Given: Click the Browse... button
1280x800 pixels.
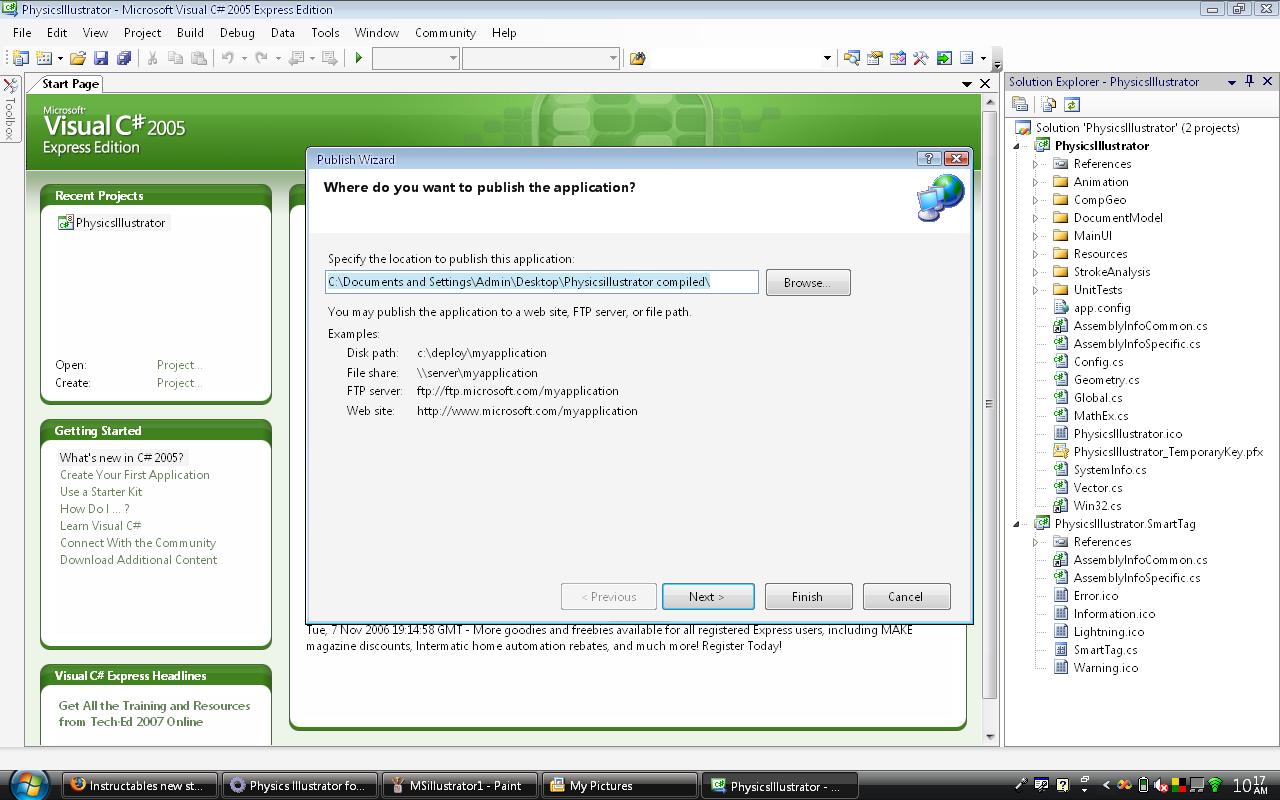Looking at the screenshot, I should pyautogui.click(x=808, y=282).
